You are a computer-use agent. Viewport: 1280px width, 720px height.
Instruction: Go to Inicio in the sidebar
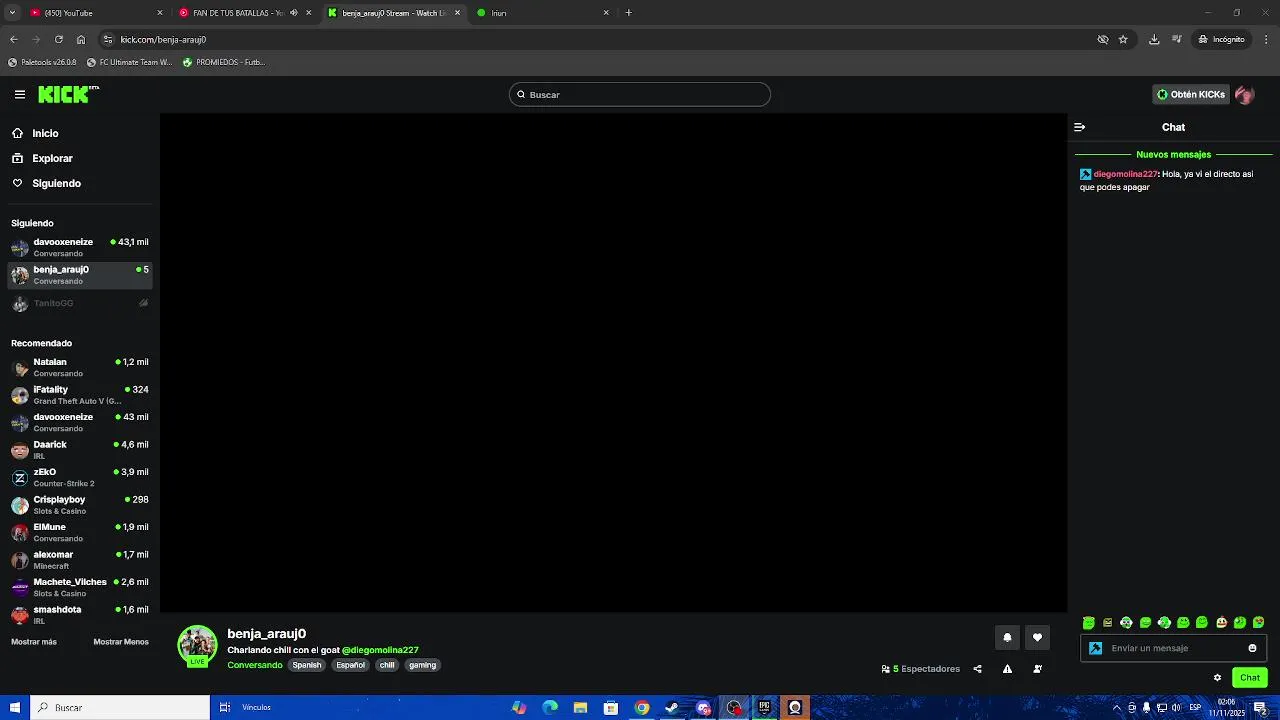tap(45, 133)
